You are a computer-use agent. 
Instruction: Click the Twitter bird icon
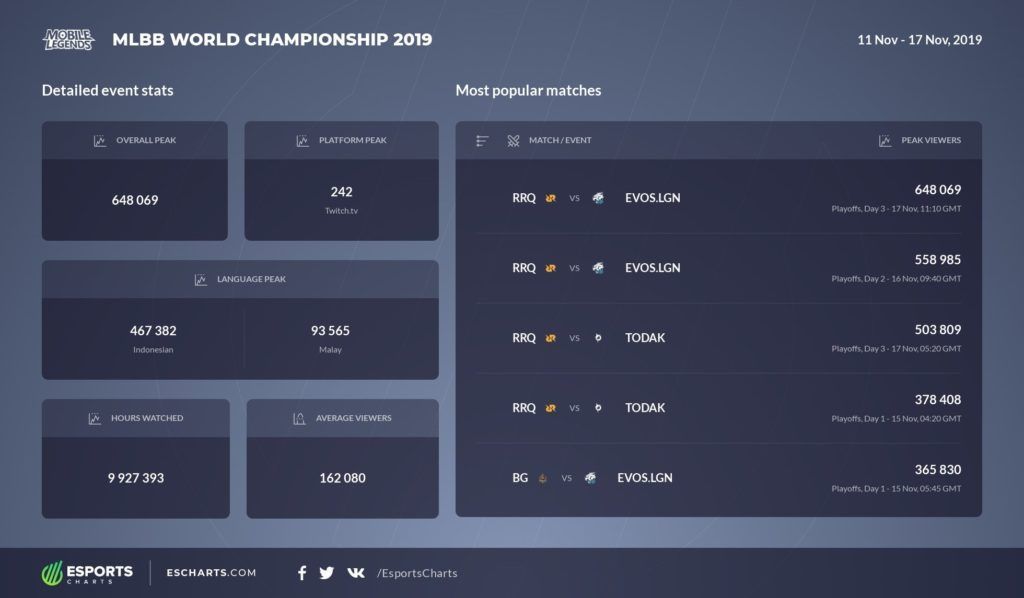click(x=327, y=573)
